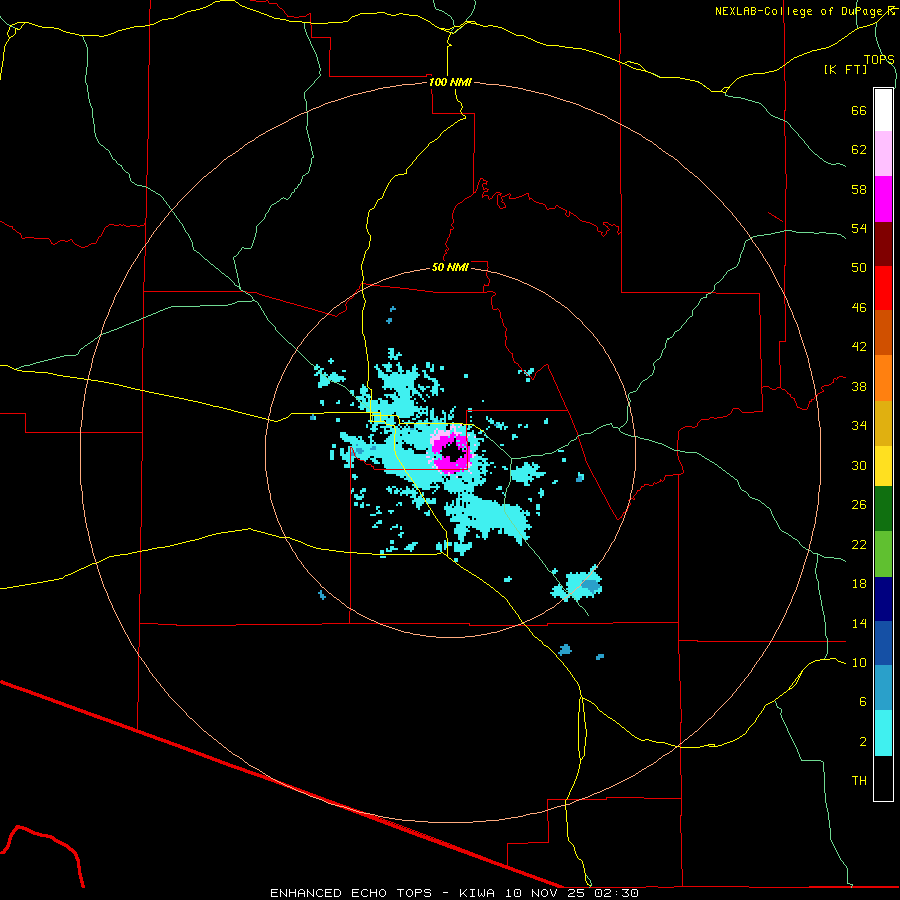The image size is (900, 900).
Task: Click the KIWA radar site identifier
Action: click(476, 893)
